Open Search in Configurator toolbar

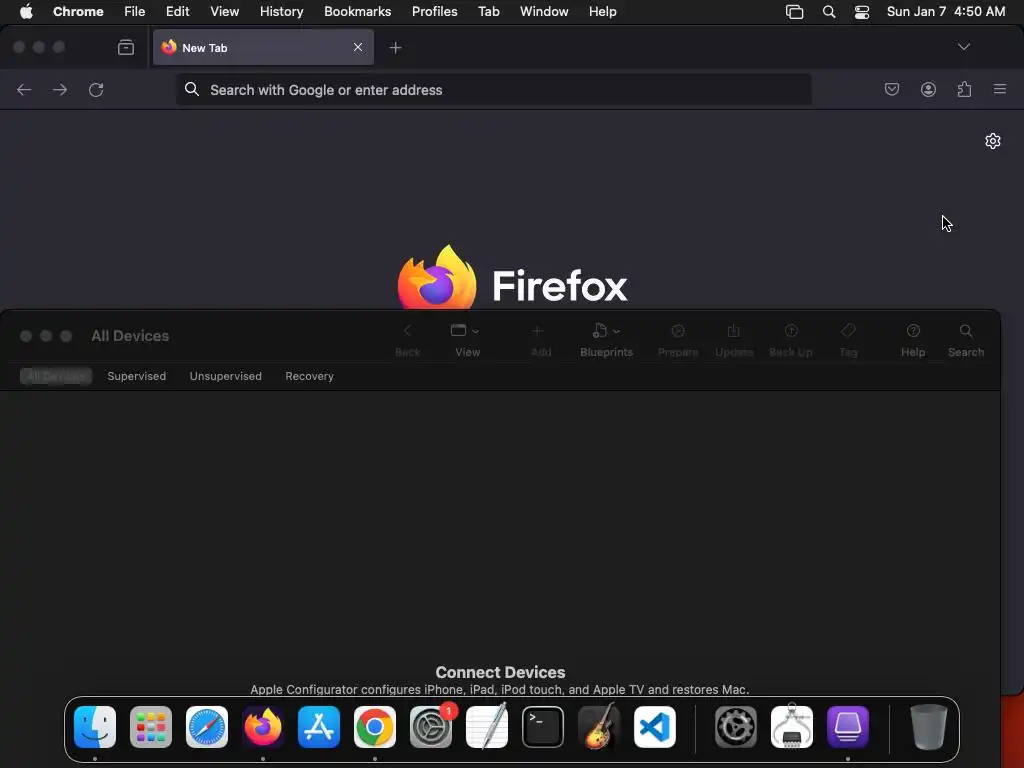(x=966, y=340)
